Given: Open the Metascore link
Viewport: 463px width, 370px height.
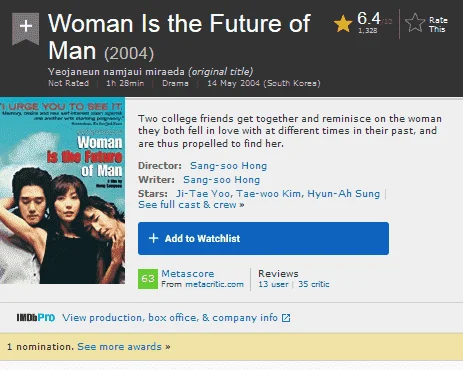Looking at the screenshot, I should [x=188, y=274].
